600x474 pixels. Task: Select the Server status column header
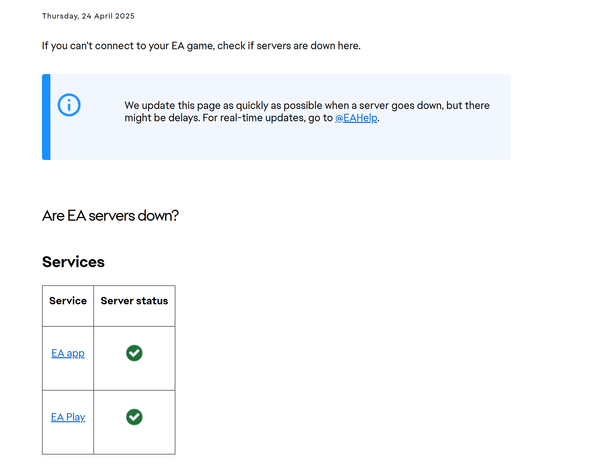(134, 300)
